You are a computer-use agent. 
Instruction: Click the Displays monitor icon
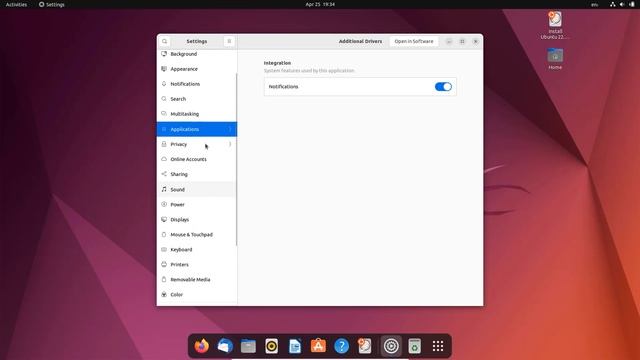(x=164, y=220)
